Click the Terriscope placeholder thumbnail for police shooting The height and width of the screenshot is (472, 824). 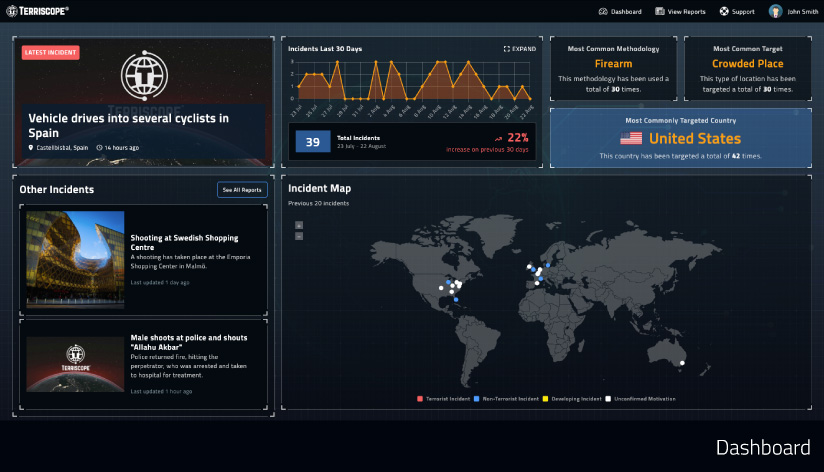pyautogui.click(x=75, y=364)
